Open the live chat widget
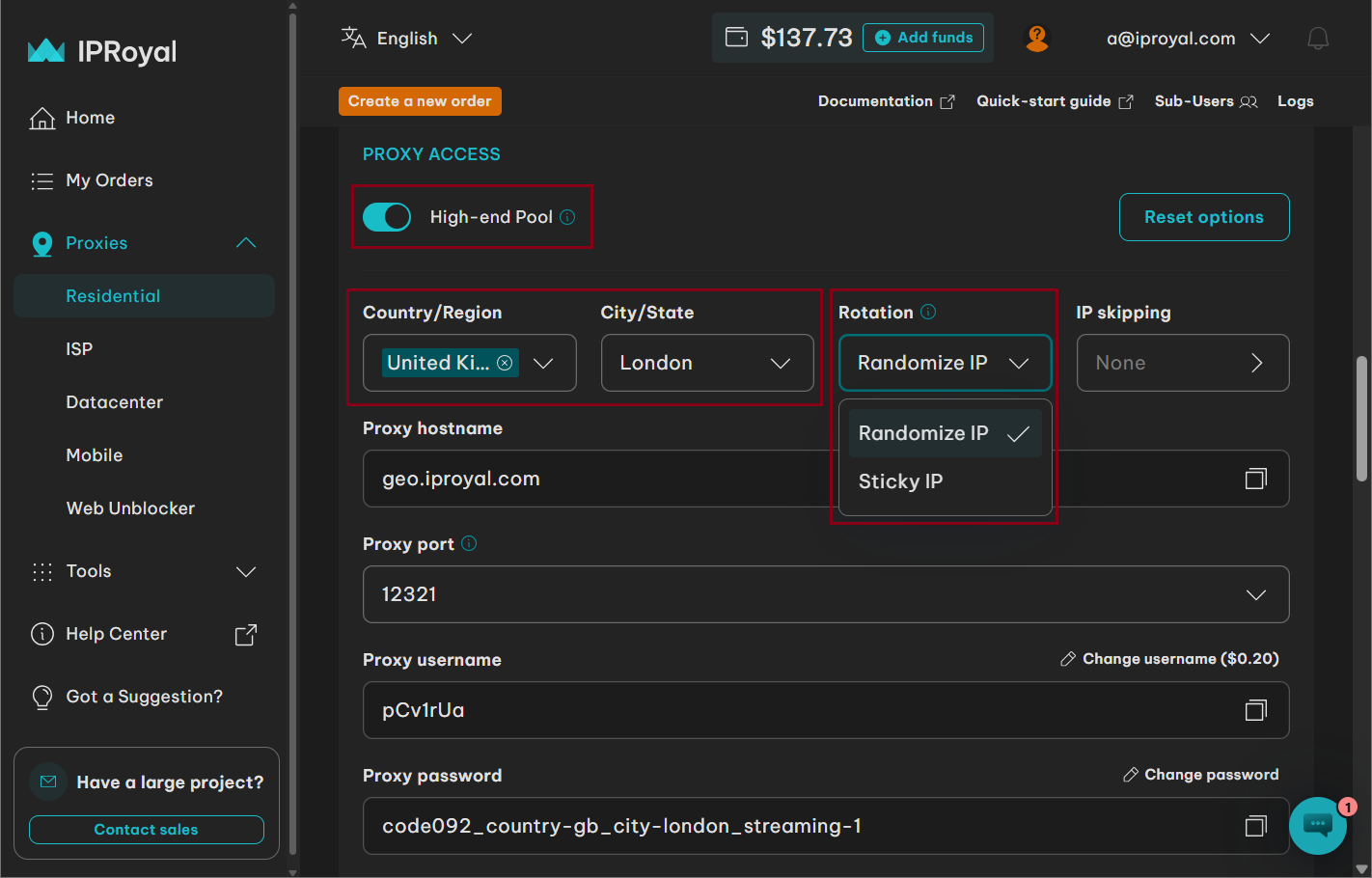This screenshot has height=878, width=1372. click(1317, 825)
